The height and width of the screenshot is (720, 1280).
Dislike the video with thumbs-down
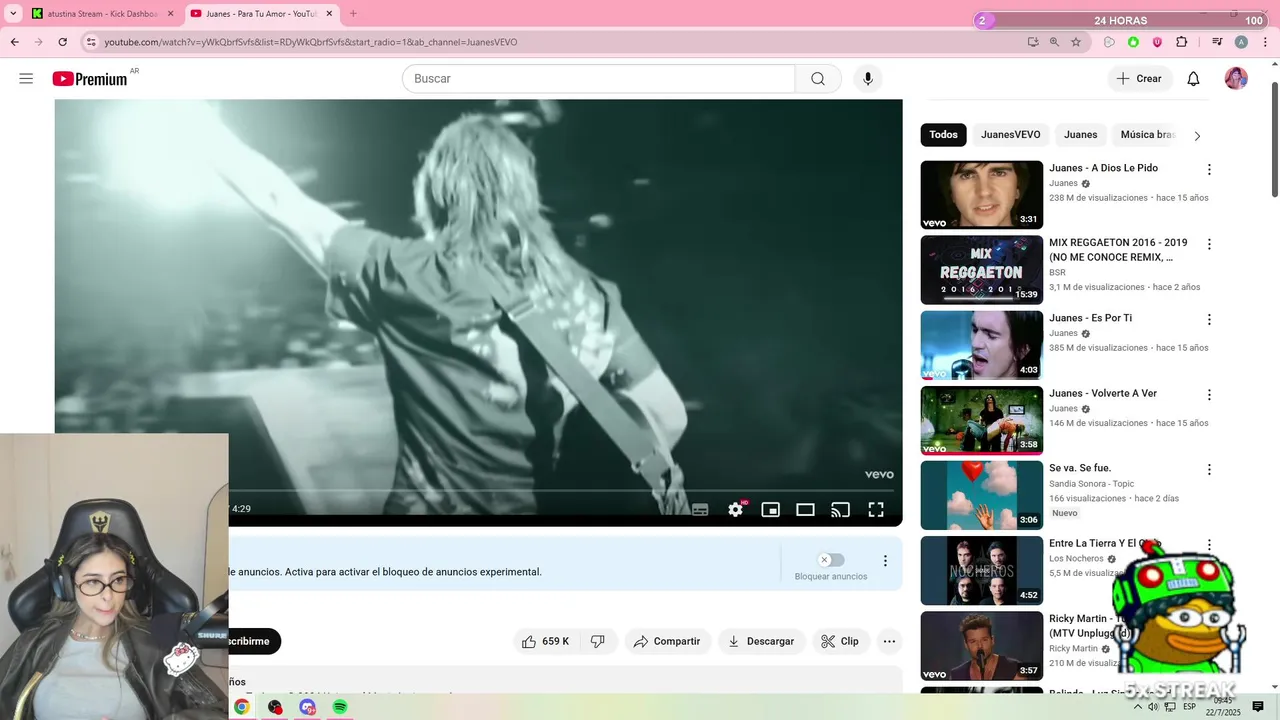point(598,641)
